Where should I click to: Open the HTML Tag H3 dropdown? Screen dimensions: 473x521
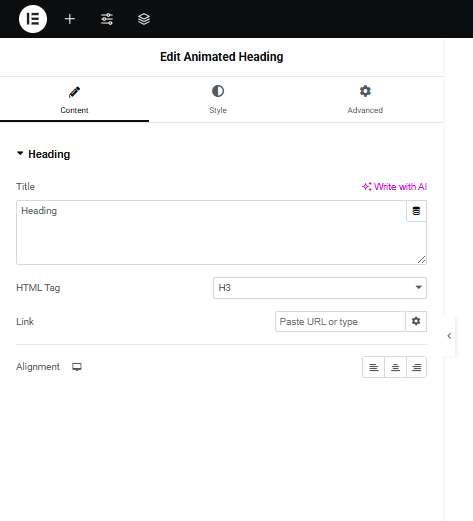320,288
